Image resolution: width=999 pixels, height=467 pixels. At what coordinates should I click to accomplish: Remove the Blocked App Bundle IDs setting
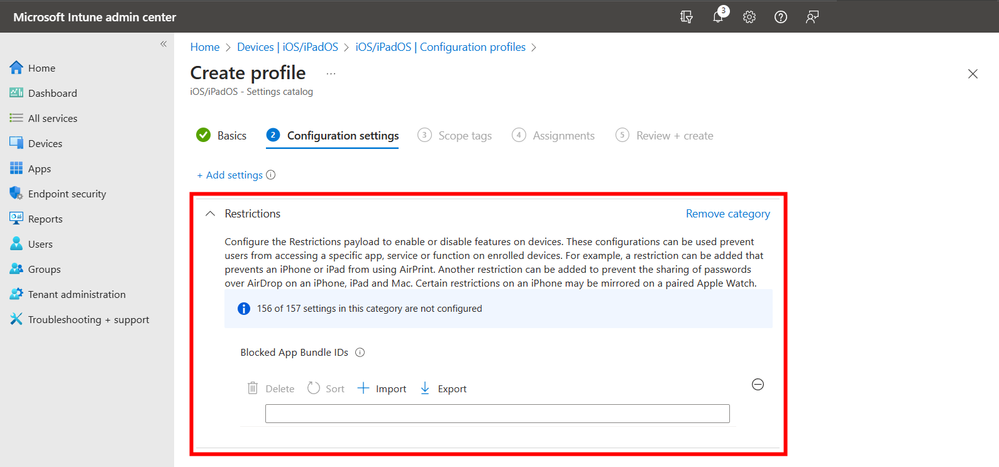coord(758,385)
